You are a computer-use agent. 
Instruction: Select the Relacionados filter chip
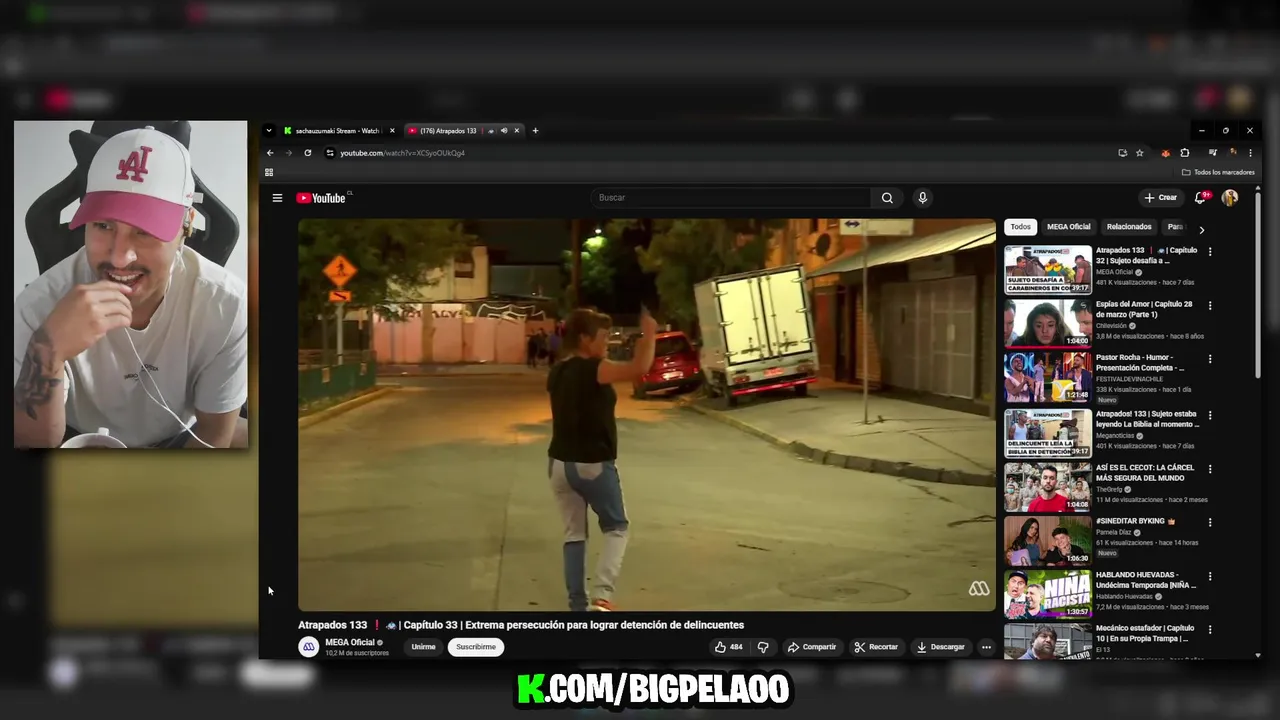[1129, 227]
